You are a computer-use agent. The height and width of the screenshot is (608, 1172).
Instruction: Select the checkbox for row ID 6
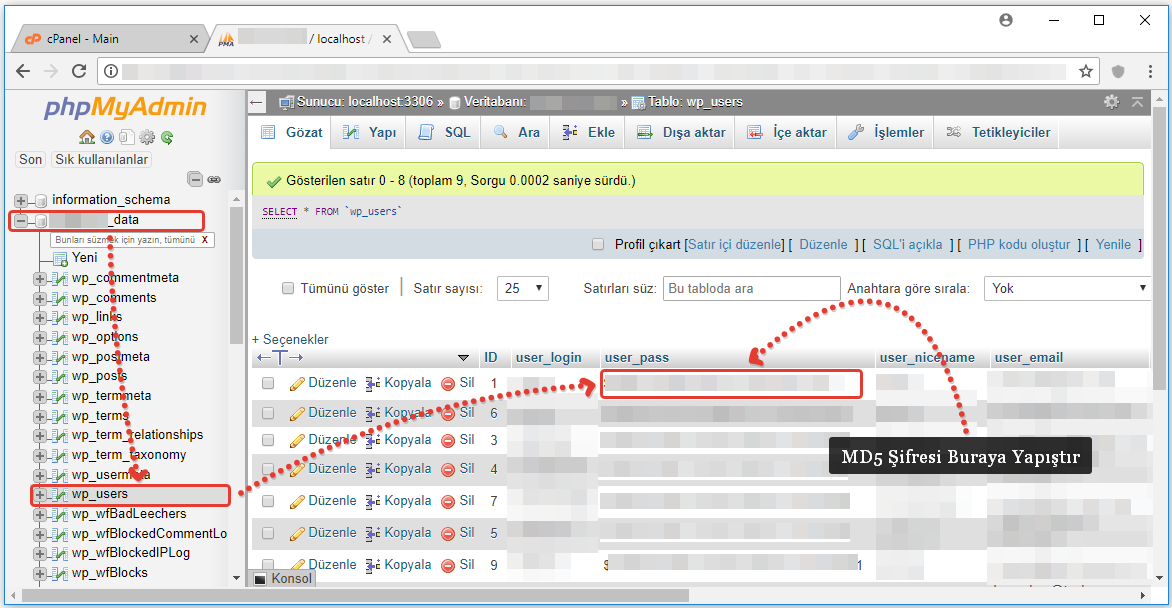[268, 412]
